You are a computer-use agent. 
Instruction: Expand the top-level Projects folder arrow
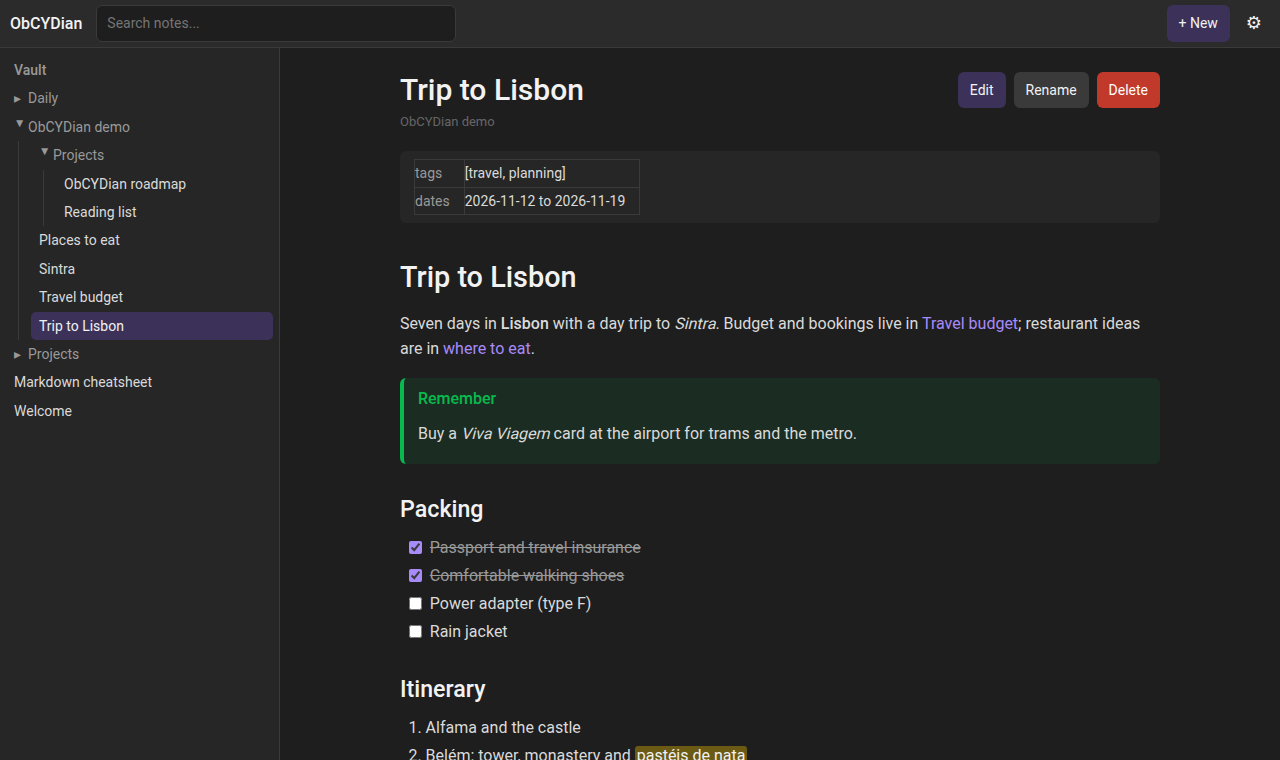[x=18, y=355]
